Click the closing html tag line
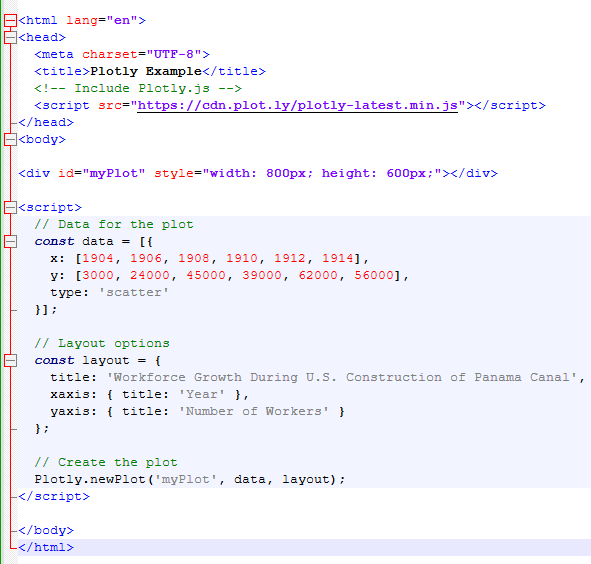Viewport: 591px width, 564px height. (46, 547)
